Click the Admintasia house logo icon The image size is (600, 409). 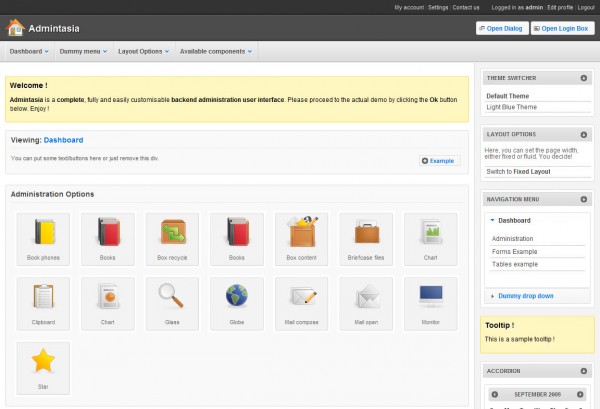pyautogui.click(x=15, y=28)
